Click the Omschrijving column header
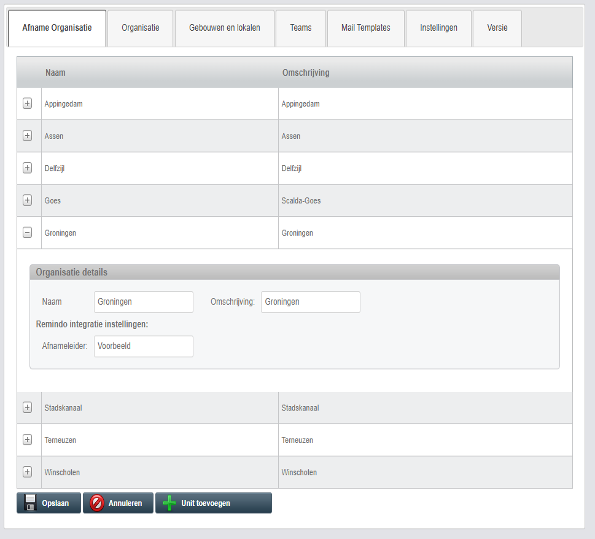595x539 pixels. coord(425,72)
